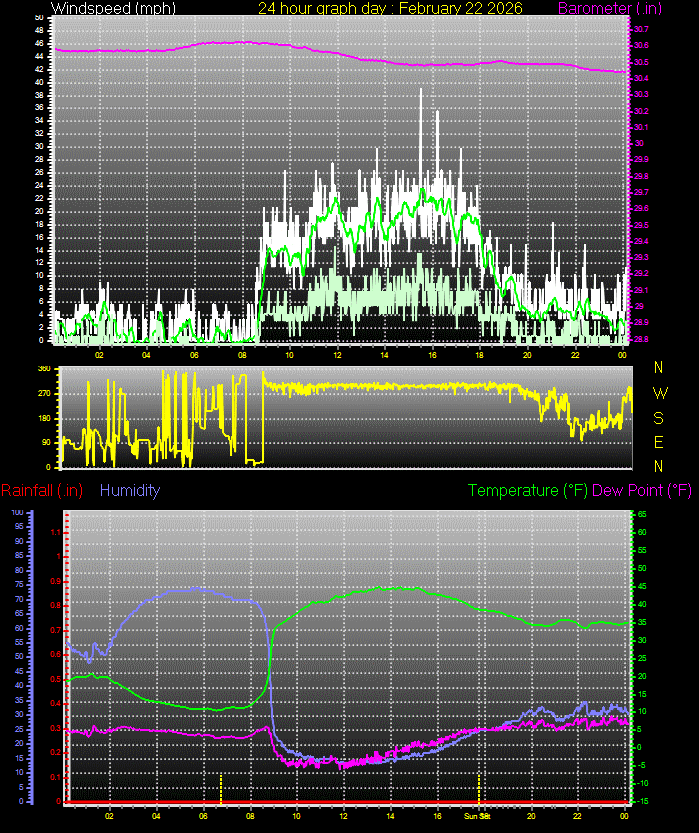Click the red "Rainfall (.in)" label

coord(42,490)
